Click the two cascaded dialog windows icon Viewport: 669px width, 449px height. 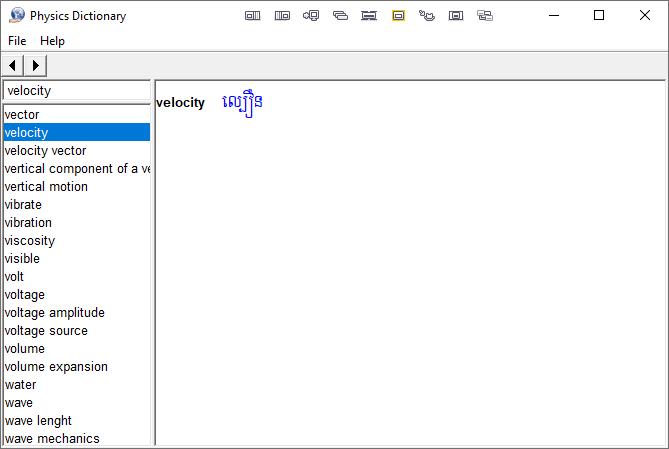[x=485, y=16]
